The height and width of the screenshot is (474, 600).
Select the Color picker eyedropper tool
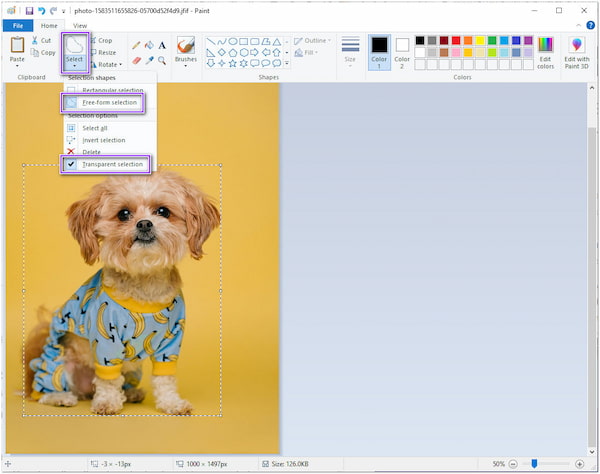pos(149,60)
